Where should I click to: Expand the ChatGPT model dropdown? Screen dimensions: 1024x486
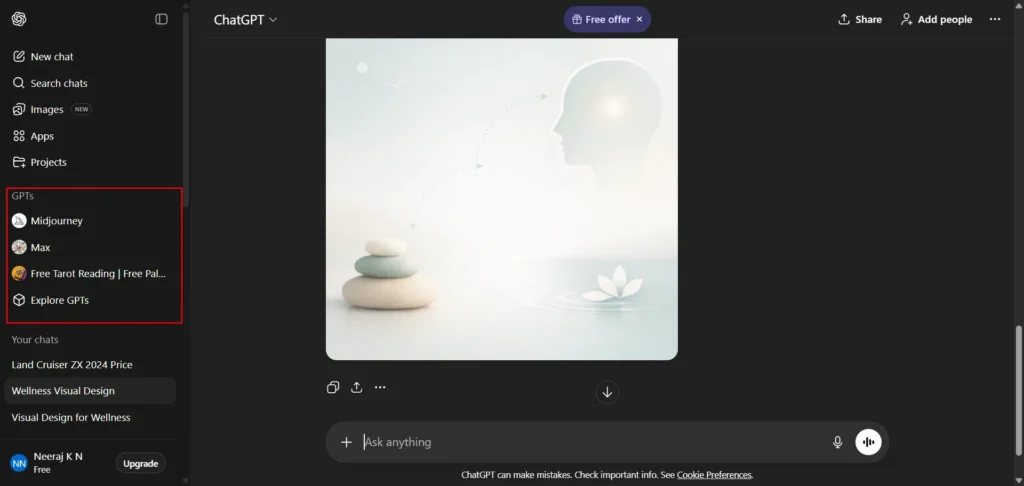pyautogui.click(x=246, y=19)
